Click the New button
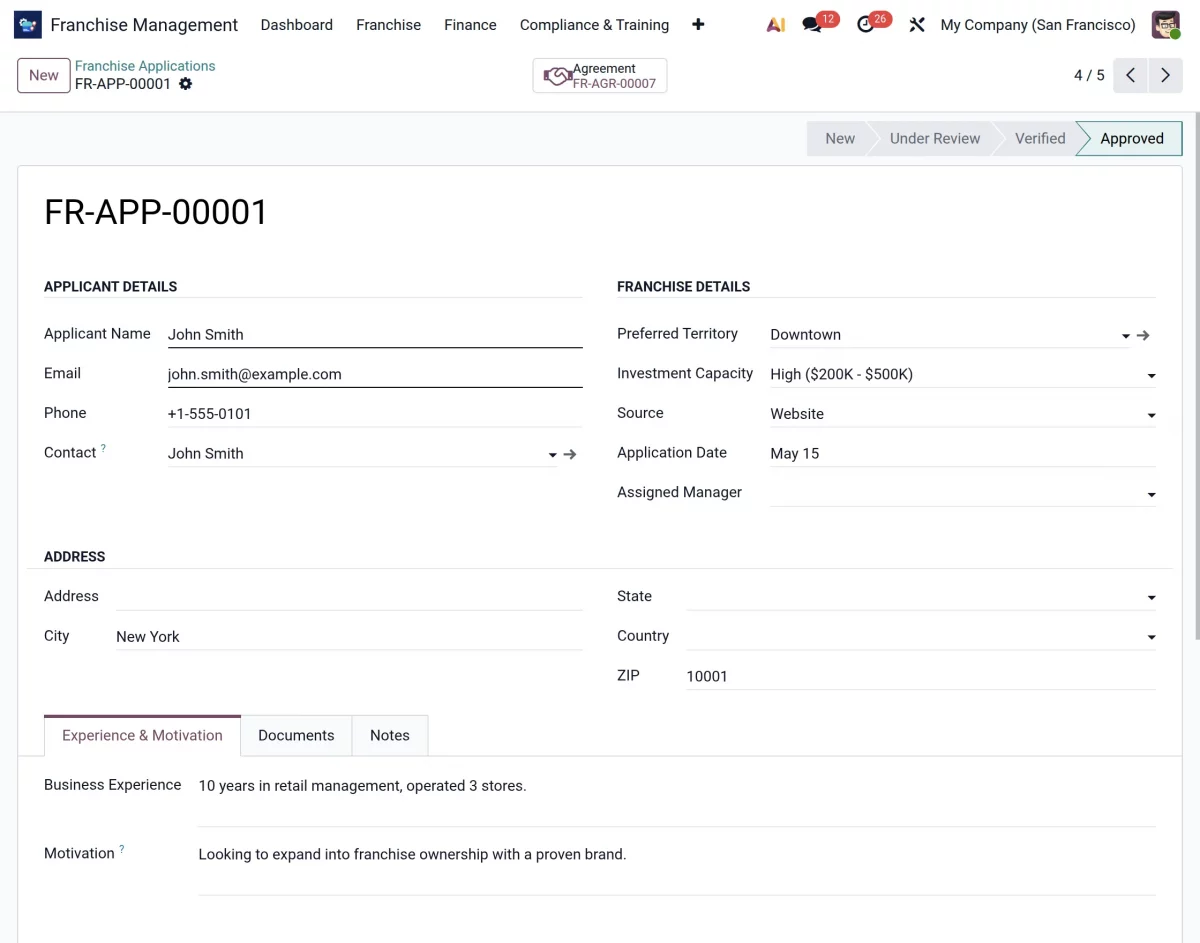1200x943 pixels. pyautogui.click(x=44, y=75)
